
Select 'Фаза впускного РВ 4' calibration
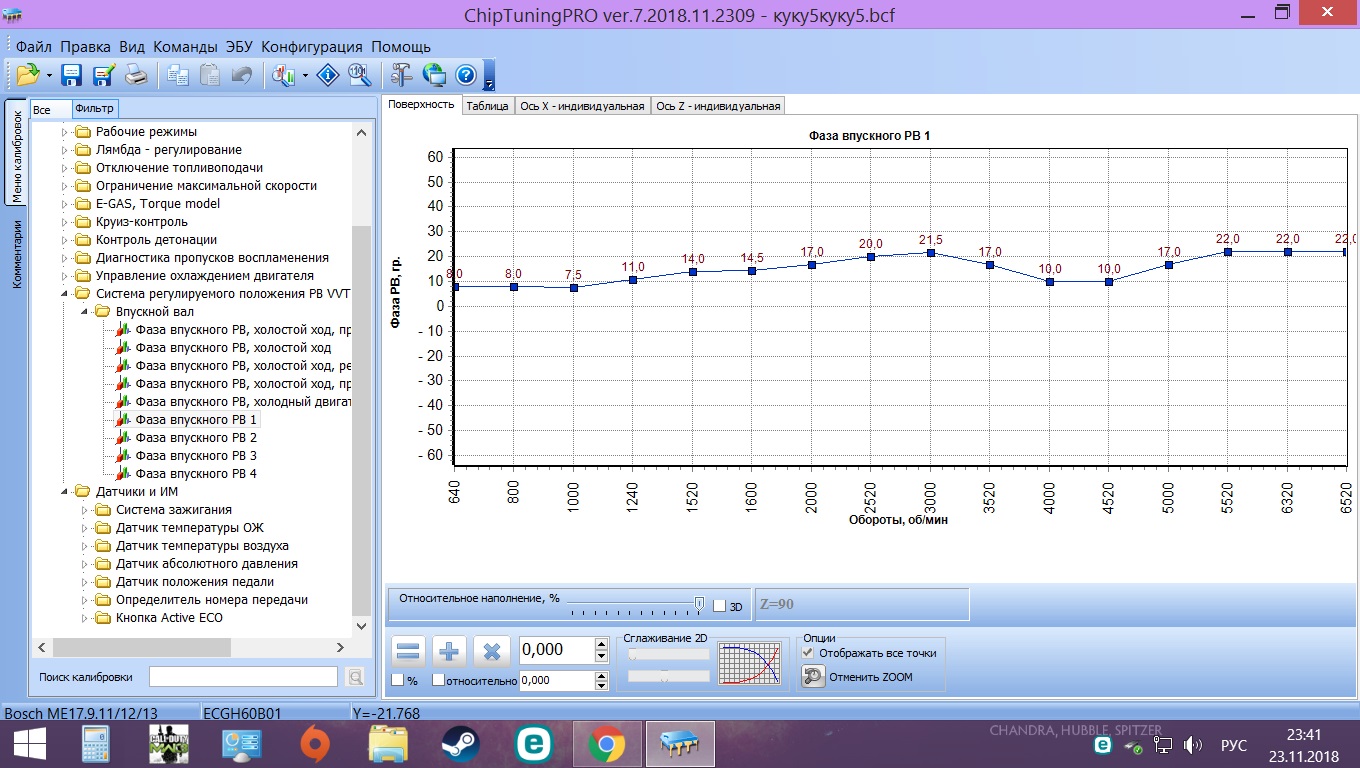(196, 474)
